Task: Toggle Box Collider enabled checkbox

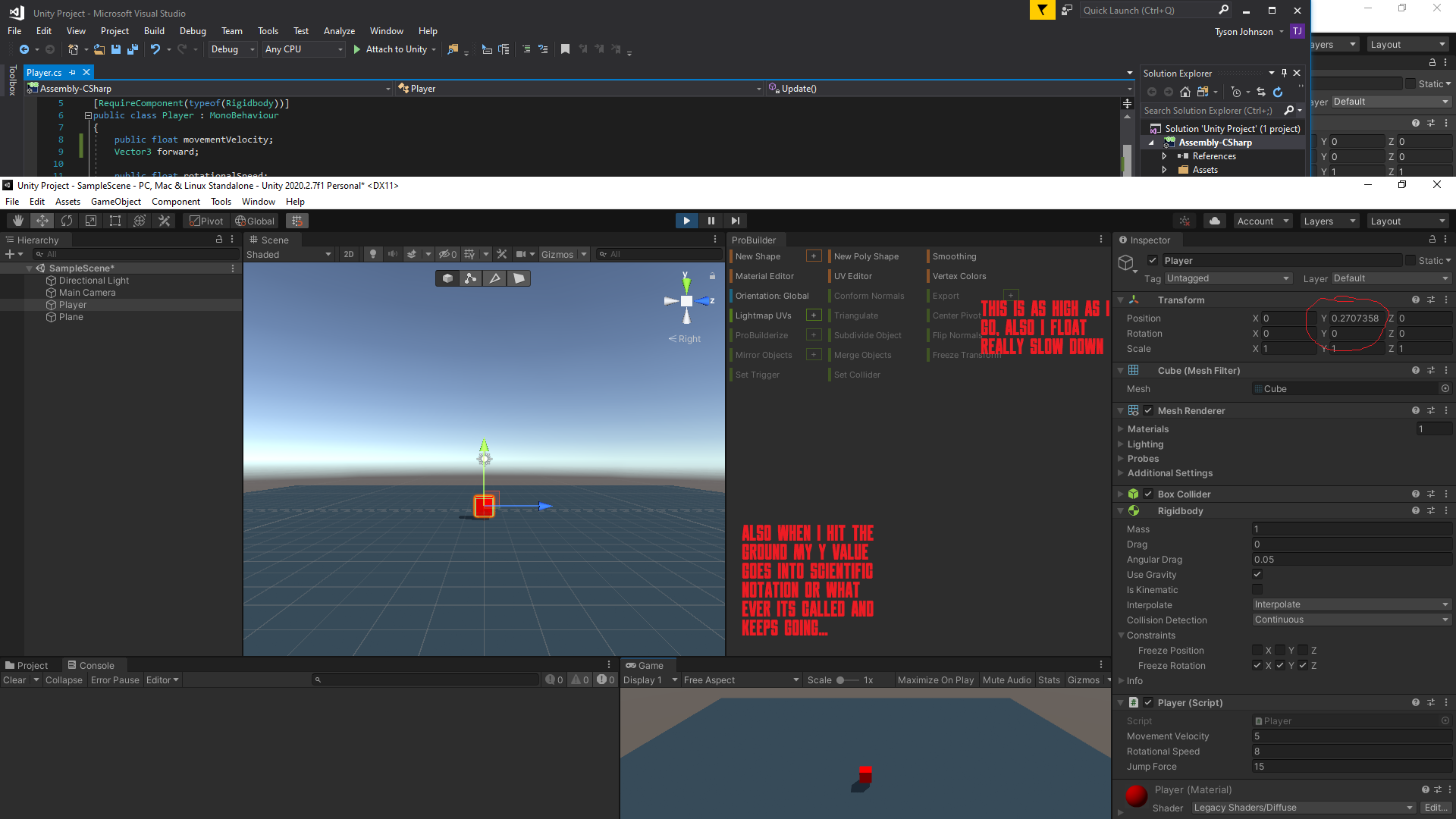Action: pyautogui.click(x=1148, y=494)
